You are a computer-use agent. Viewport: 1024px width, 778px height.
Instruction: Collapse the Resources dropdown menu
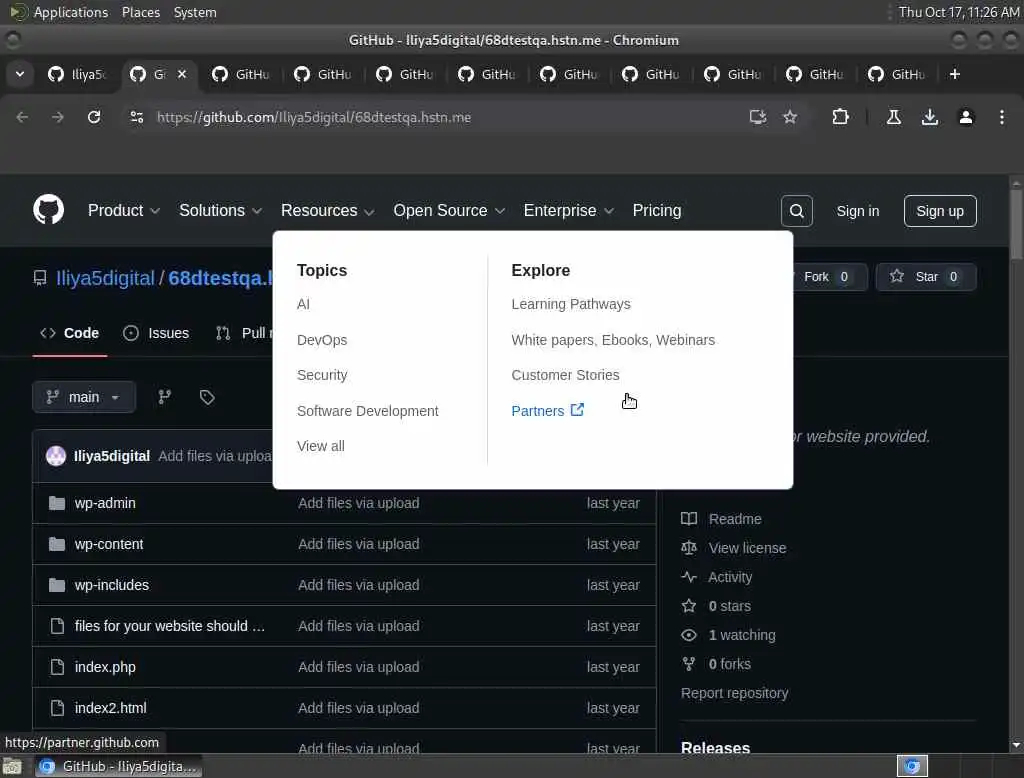click(327, 210)
